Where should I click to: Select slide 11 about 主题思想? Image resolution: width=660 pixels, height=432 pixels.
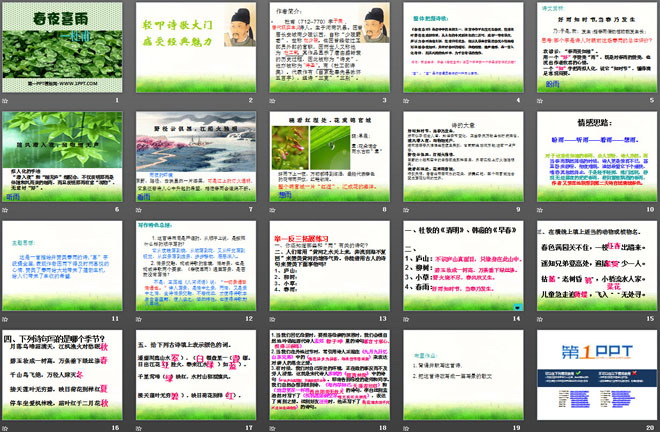point(65,261)
